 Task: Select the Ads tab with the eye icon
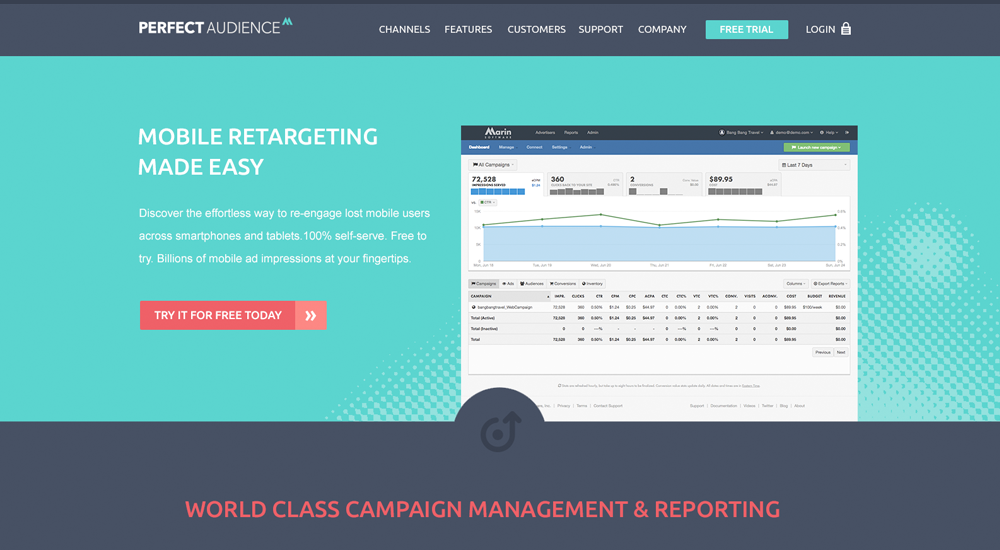(x=508, y=284)
